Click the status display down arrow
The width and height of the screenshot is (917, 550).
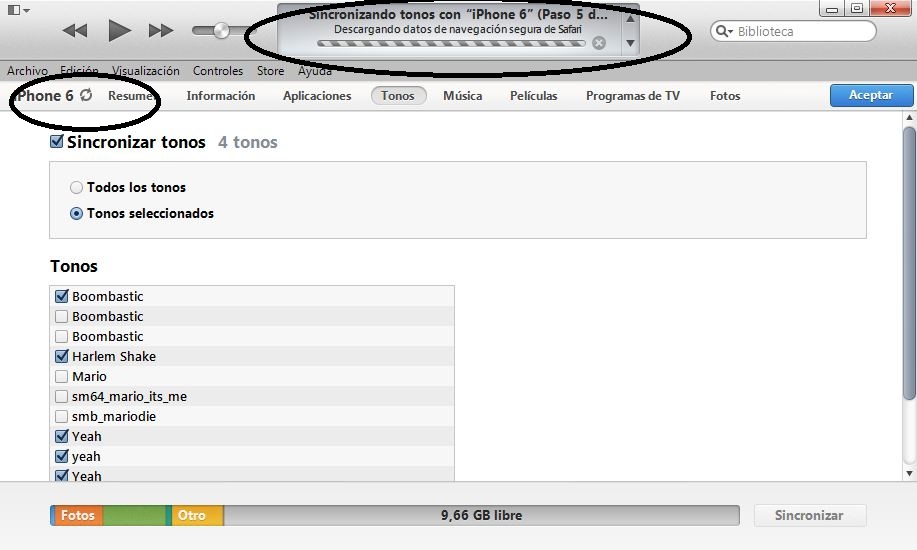pyautogui.click(x=630, y=43)
